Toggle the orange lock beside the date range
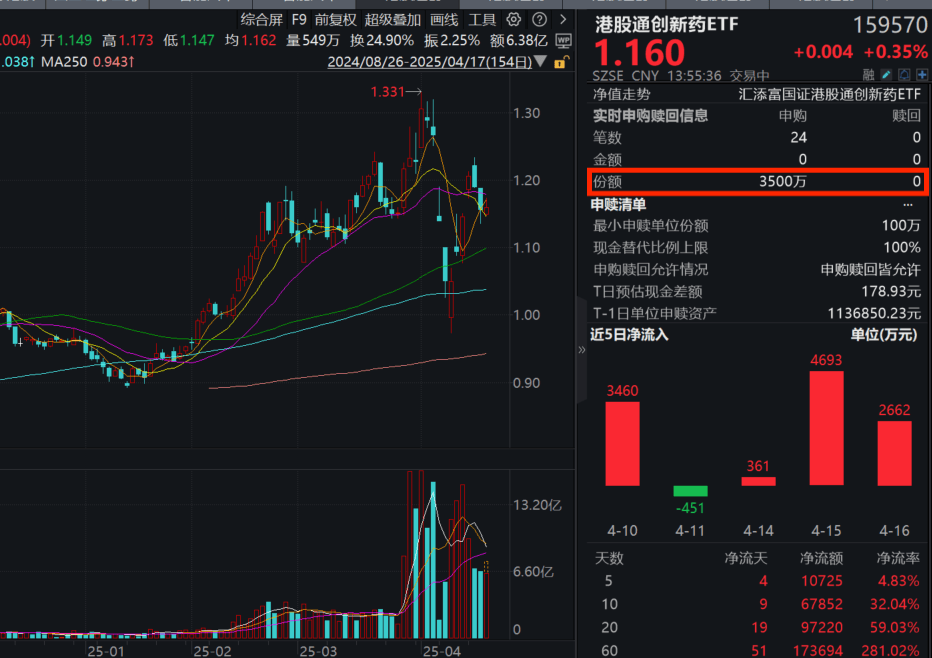The width and height of the screenshot is (932, 658). coord(560,62)
